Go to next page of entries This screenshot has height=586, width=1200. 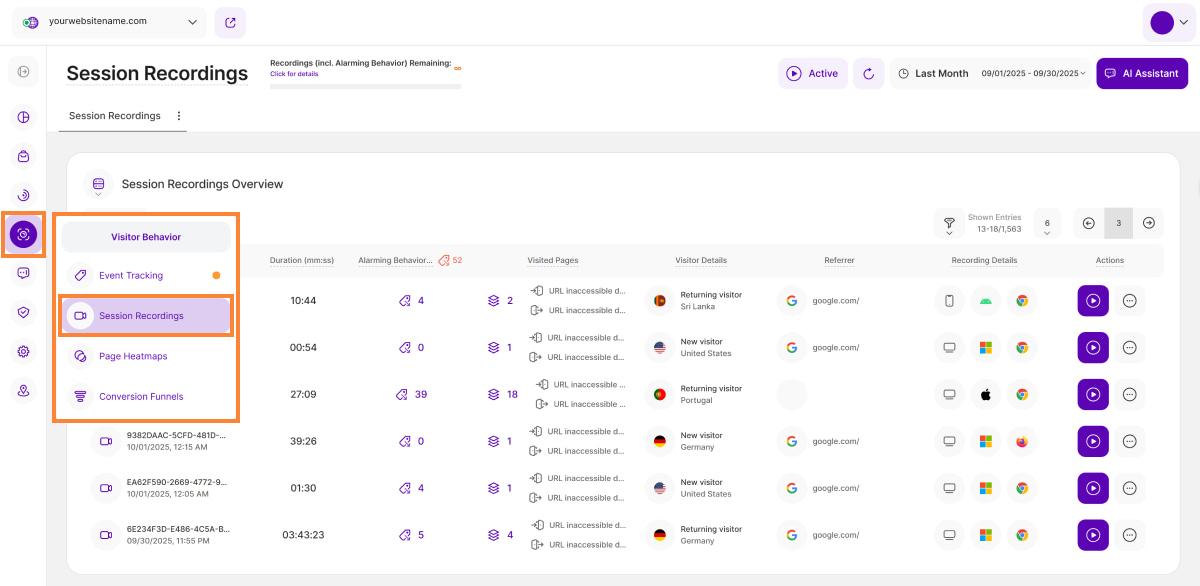(x=1149, y=223)
